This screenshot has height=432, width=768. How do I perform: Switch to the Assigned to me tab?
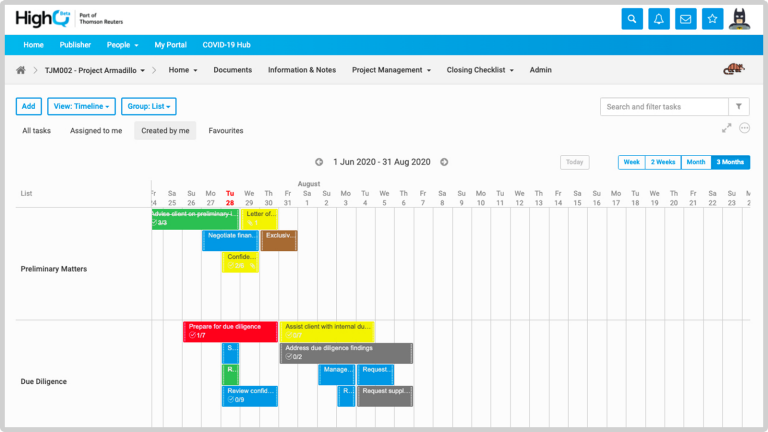click(x=96, y=130)
